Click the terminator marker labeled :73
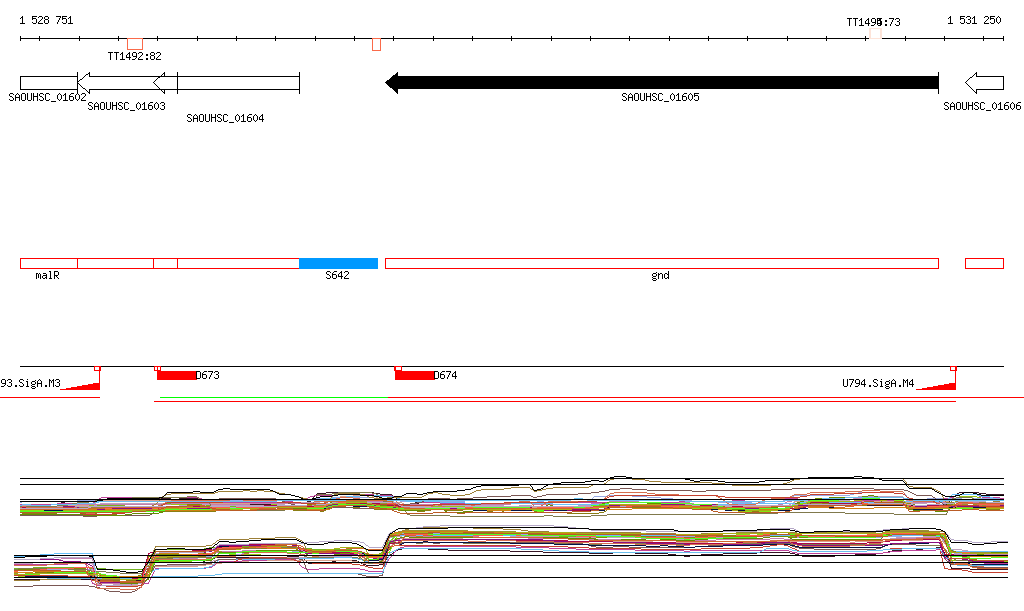Screen dimensions: 1024x611 coord(875,33)
